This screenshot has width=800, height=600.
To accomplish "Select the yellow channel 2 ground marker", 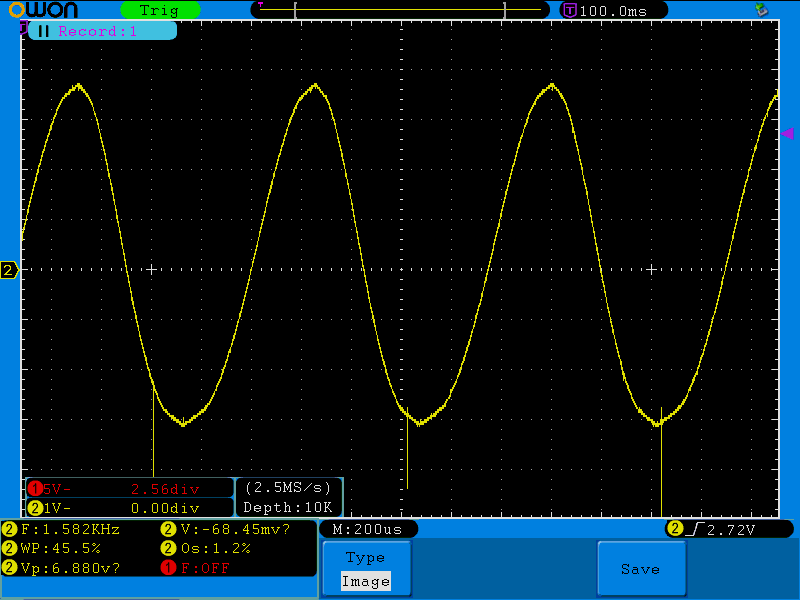I will coord(9,270).
